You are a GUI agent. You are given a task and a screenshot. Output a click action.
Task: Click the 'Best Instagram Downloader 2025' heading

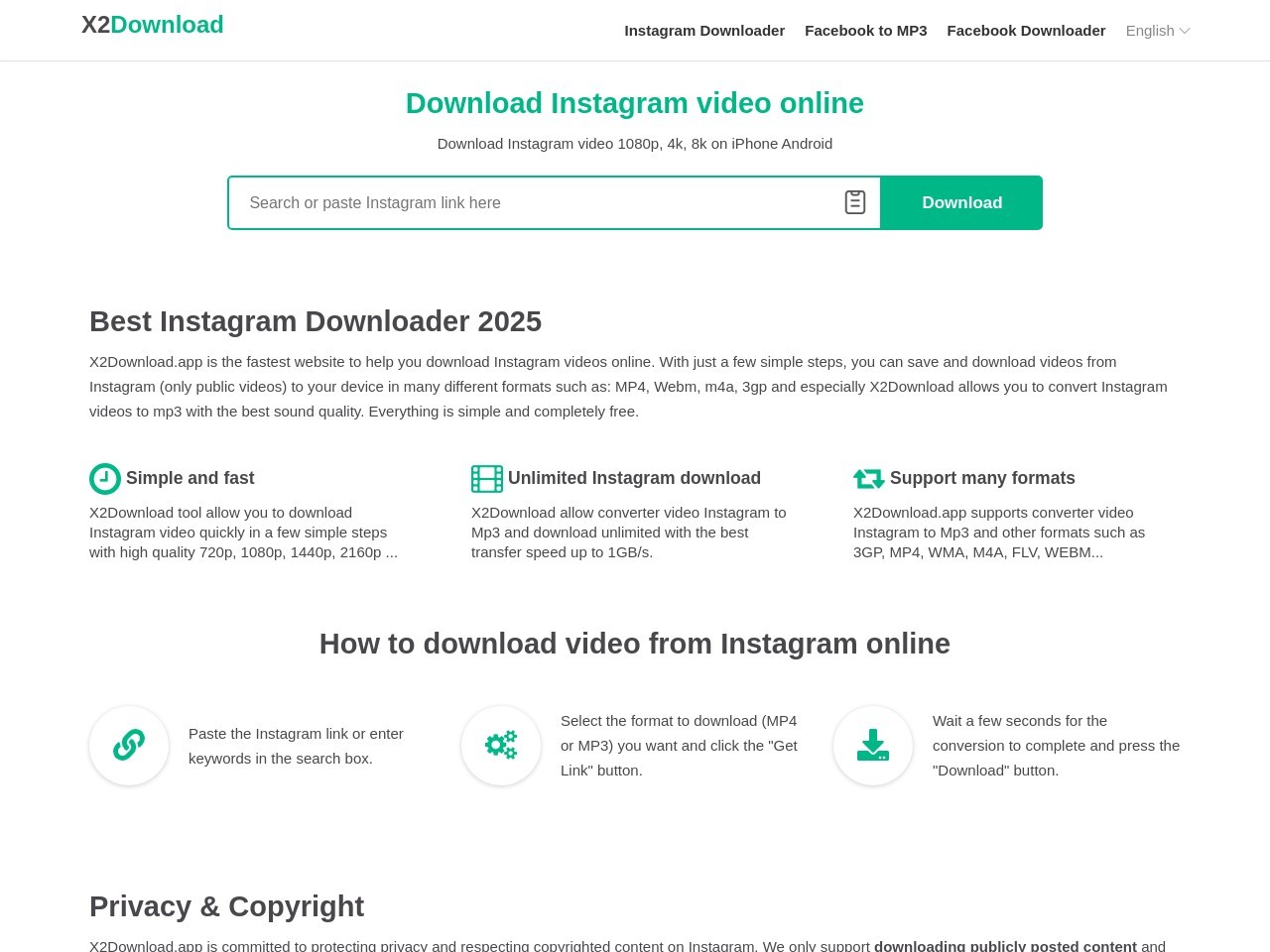[316, 321]
